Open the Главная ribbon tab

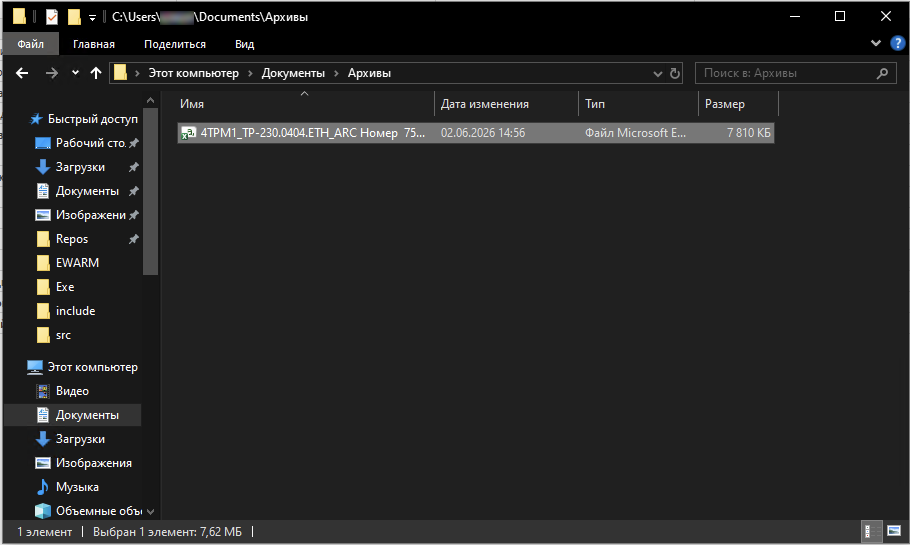click(x=93, y=44)
